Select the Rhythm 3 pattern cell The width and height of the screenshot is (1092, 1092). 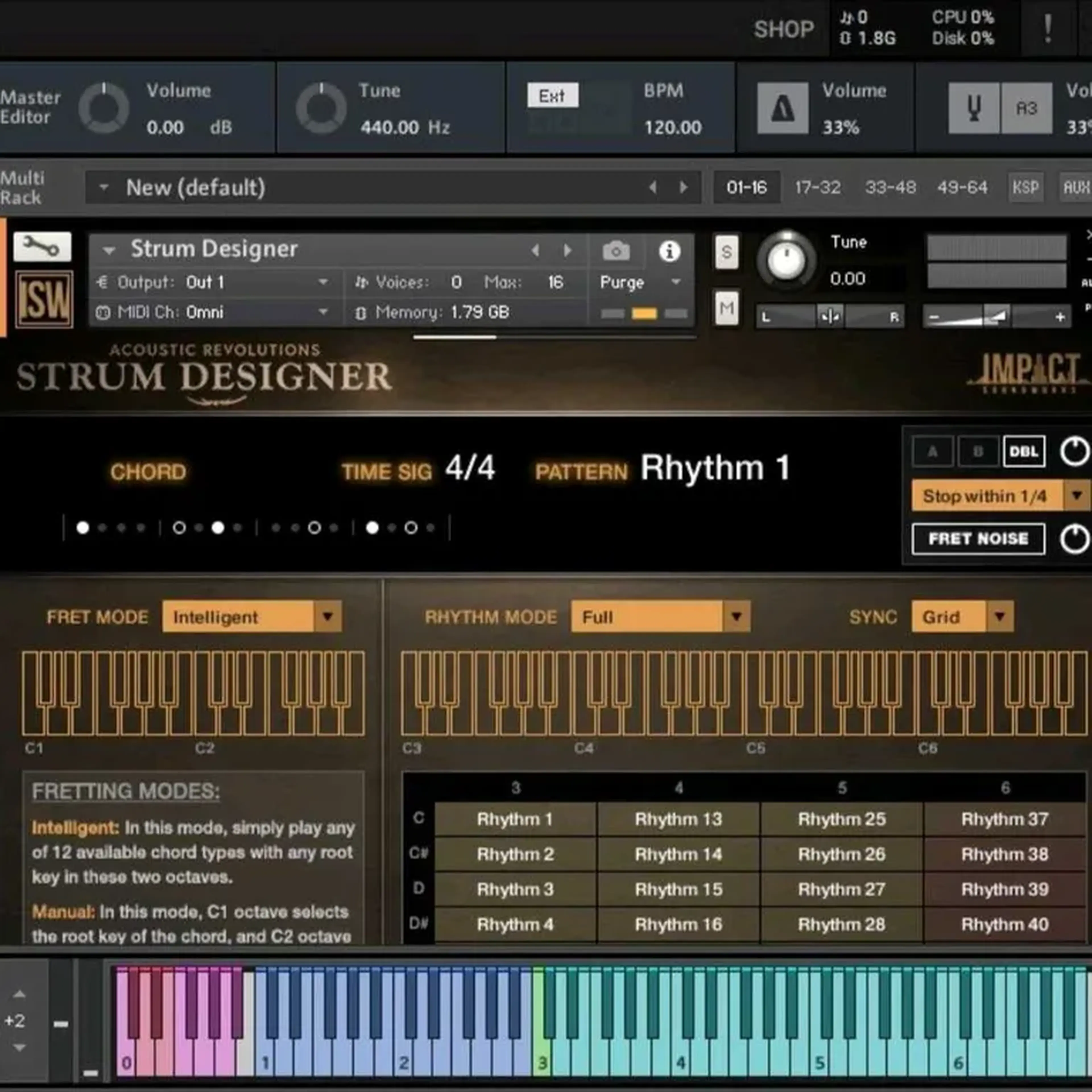(515, 889)
